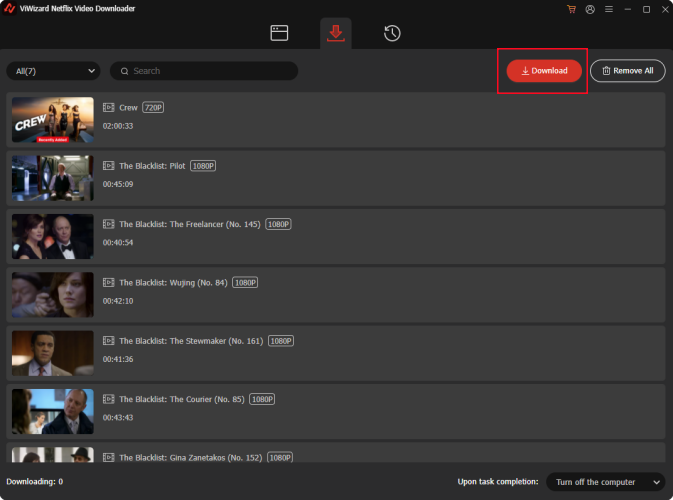This screenshot has height=500, width=673.
Task: Click the duration 00:43:43
Action: coord(118,418)
